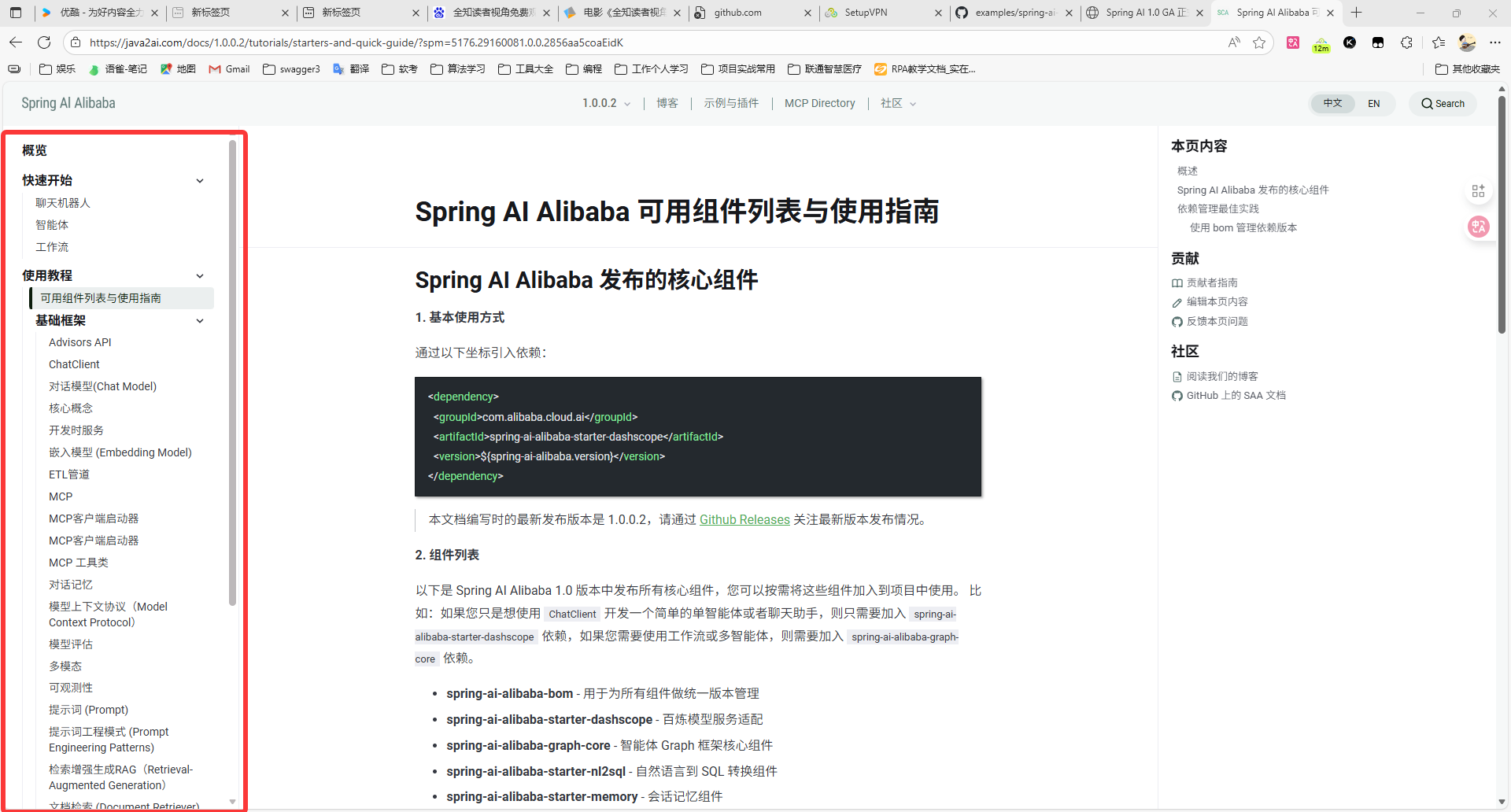
Task: Click the Spring AI Alibaba site logo
Action: point(68,103)
